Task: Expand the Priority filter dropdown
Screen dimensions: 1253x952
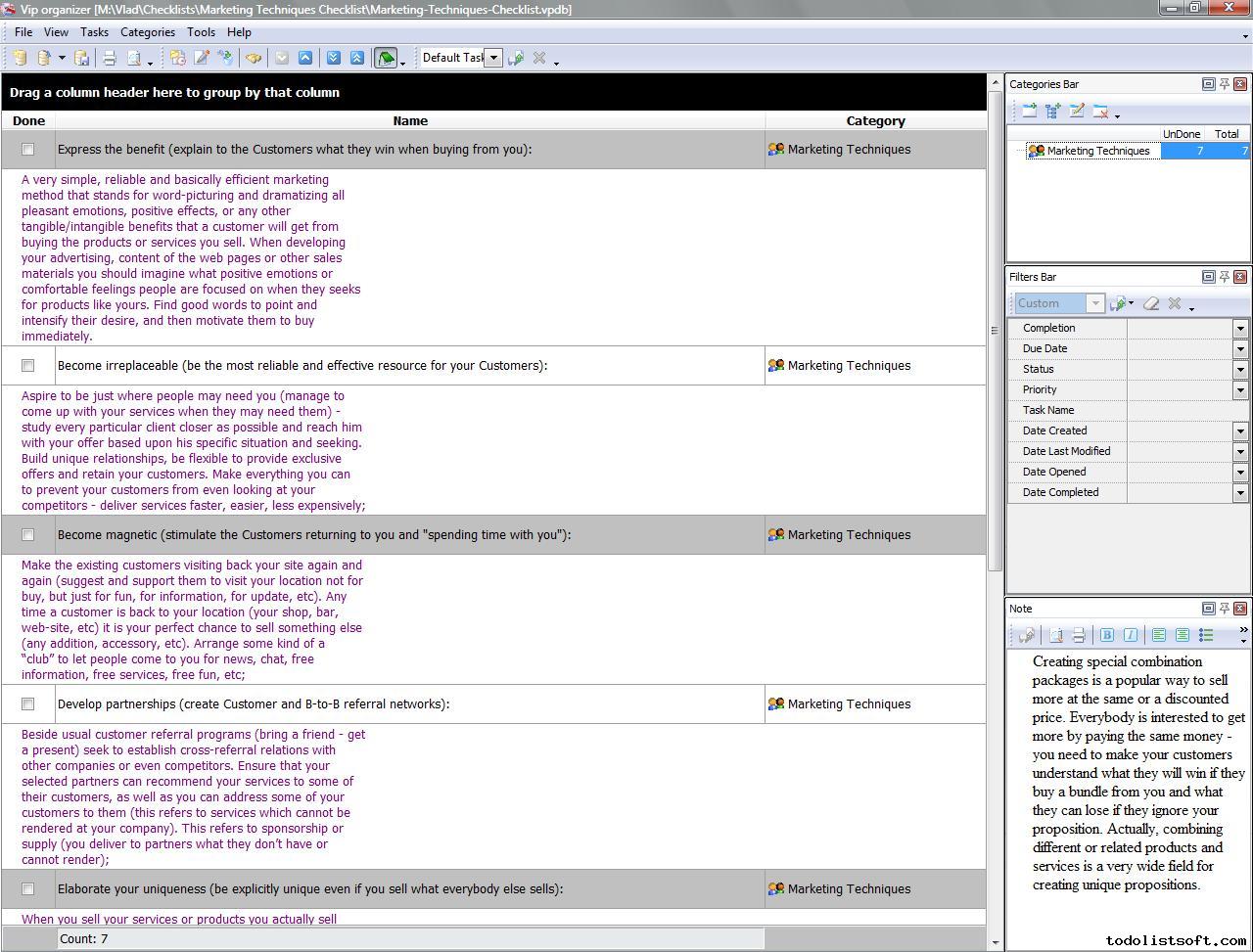Action: click(1240, 390)
